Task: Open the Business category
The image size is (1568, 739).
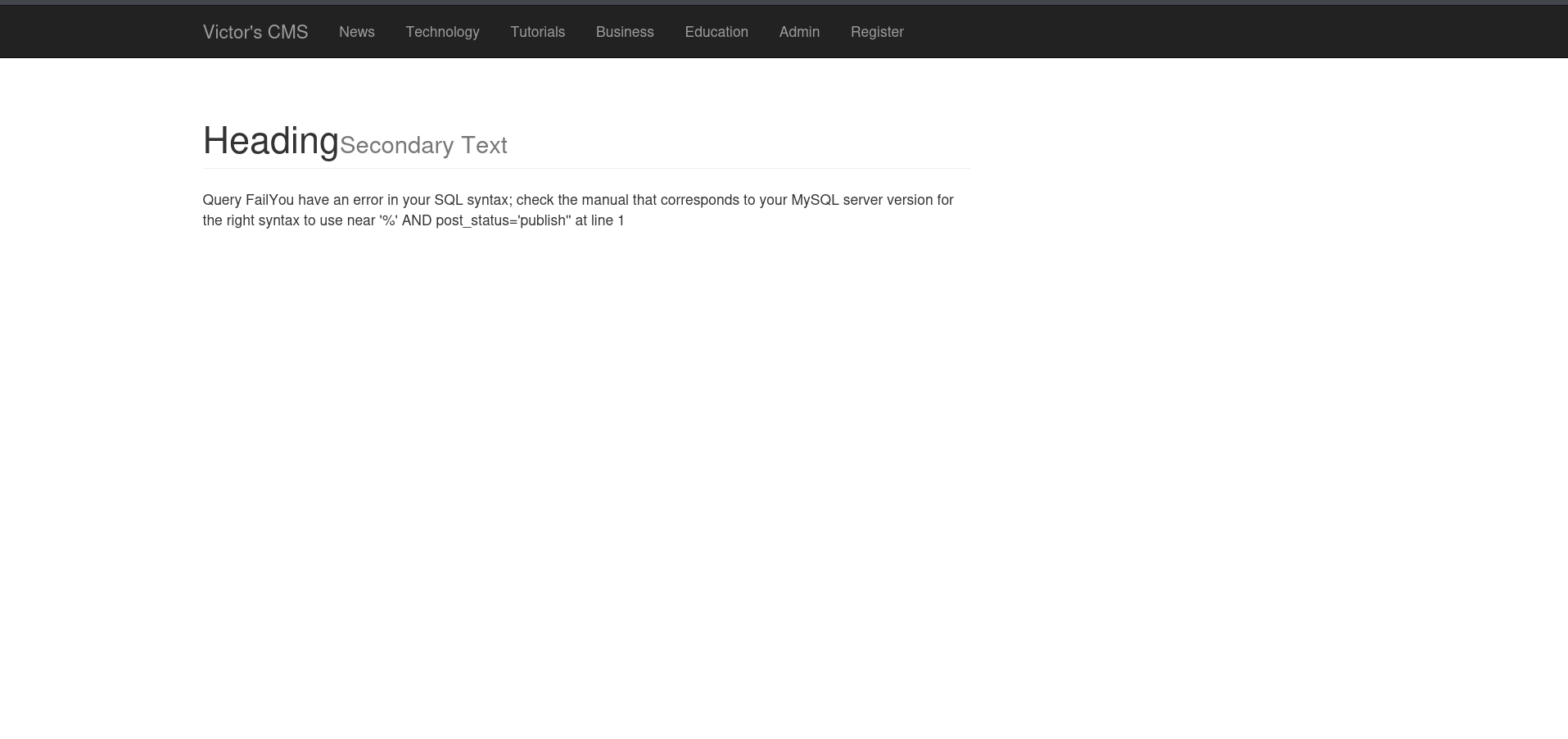Action: tap(625, 32)
